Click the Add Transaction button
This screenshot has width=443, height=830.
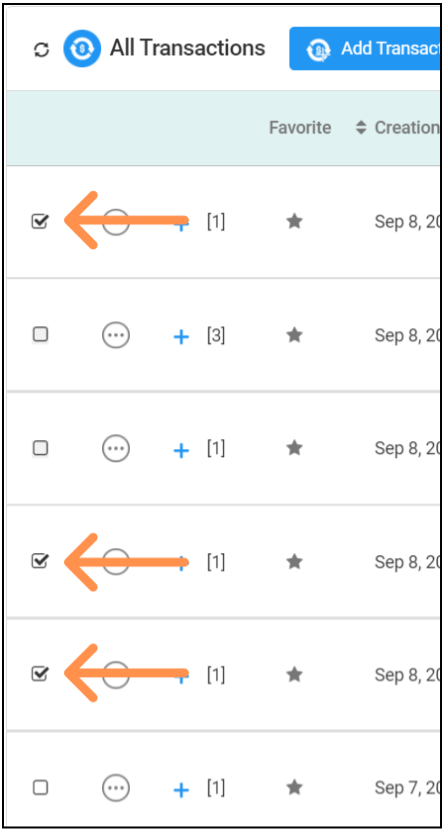pyautogui.click(x=365, y=49)
